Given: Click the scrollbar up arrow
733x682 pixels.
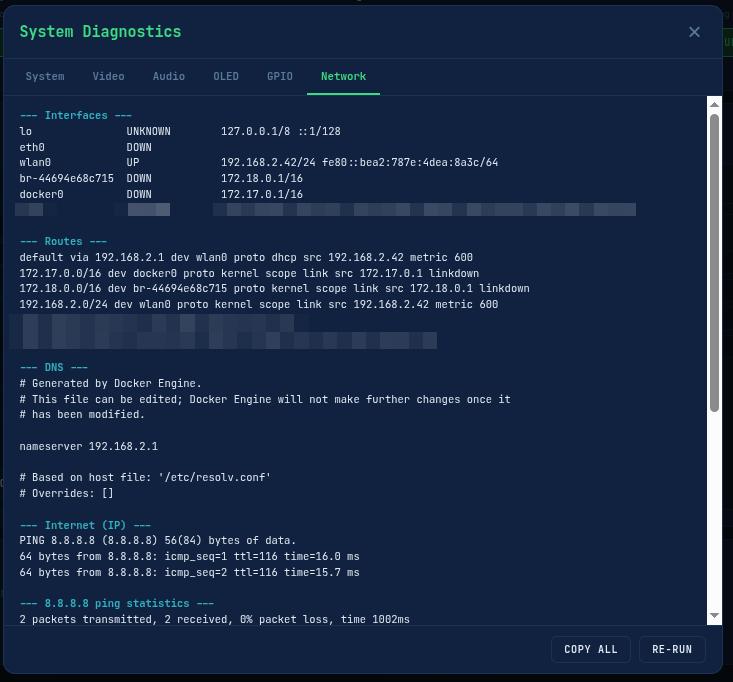Looking at the screenshot, I should pos(714,104).
